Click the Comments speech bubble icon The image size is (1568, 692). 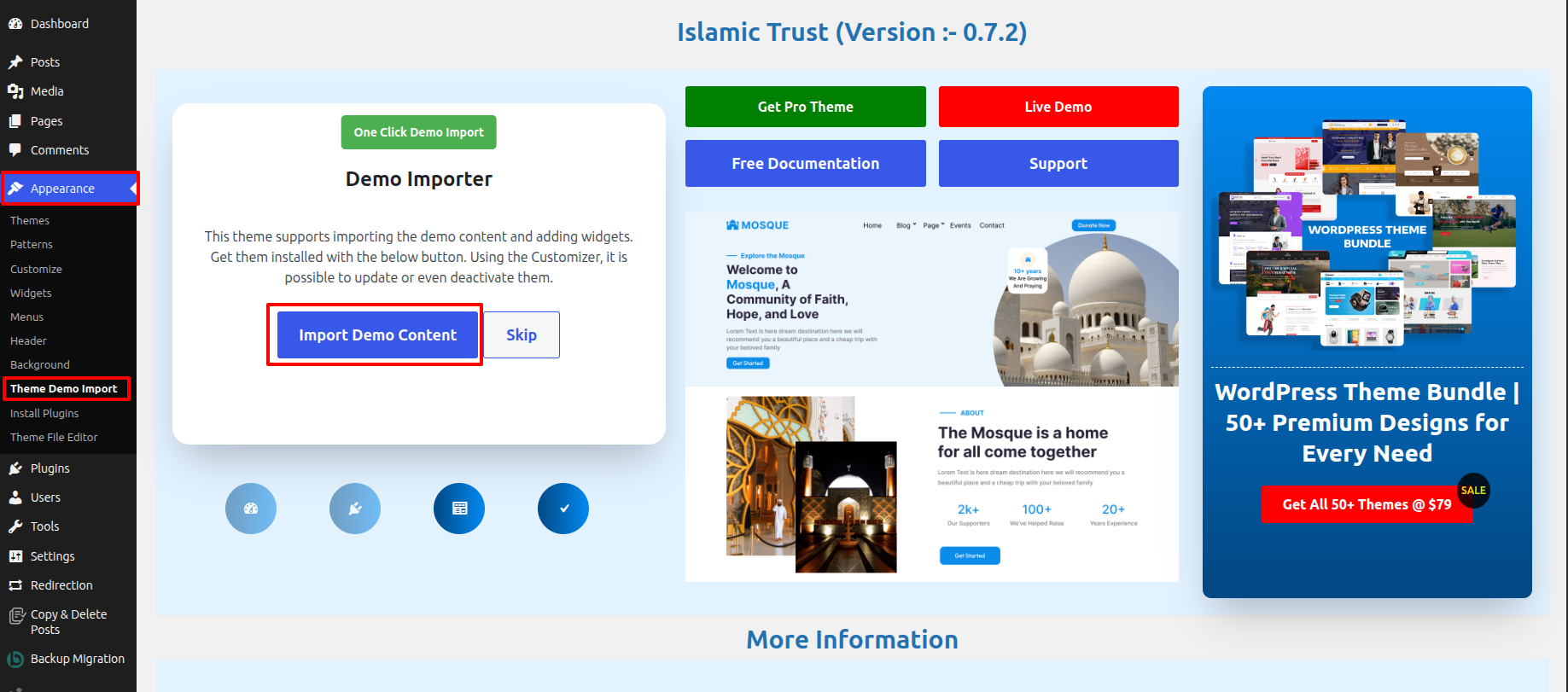tap(15, 150)
